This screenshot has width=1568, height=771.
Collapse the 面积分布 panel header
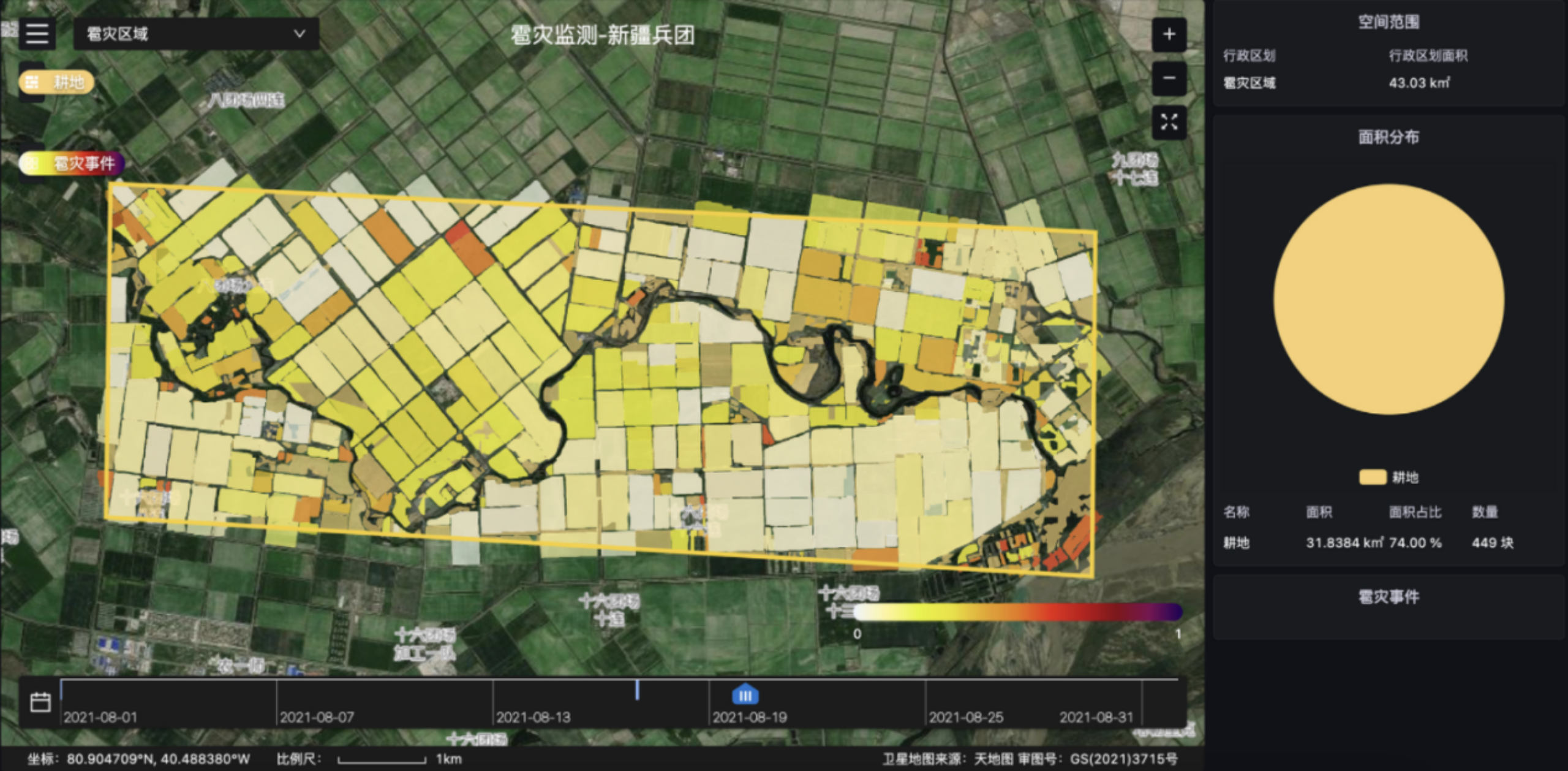tap(1389, 137)
